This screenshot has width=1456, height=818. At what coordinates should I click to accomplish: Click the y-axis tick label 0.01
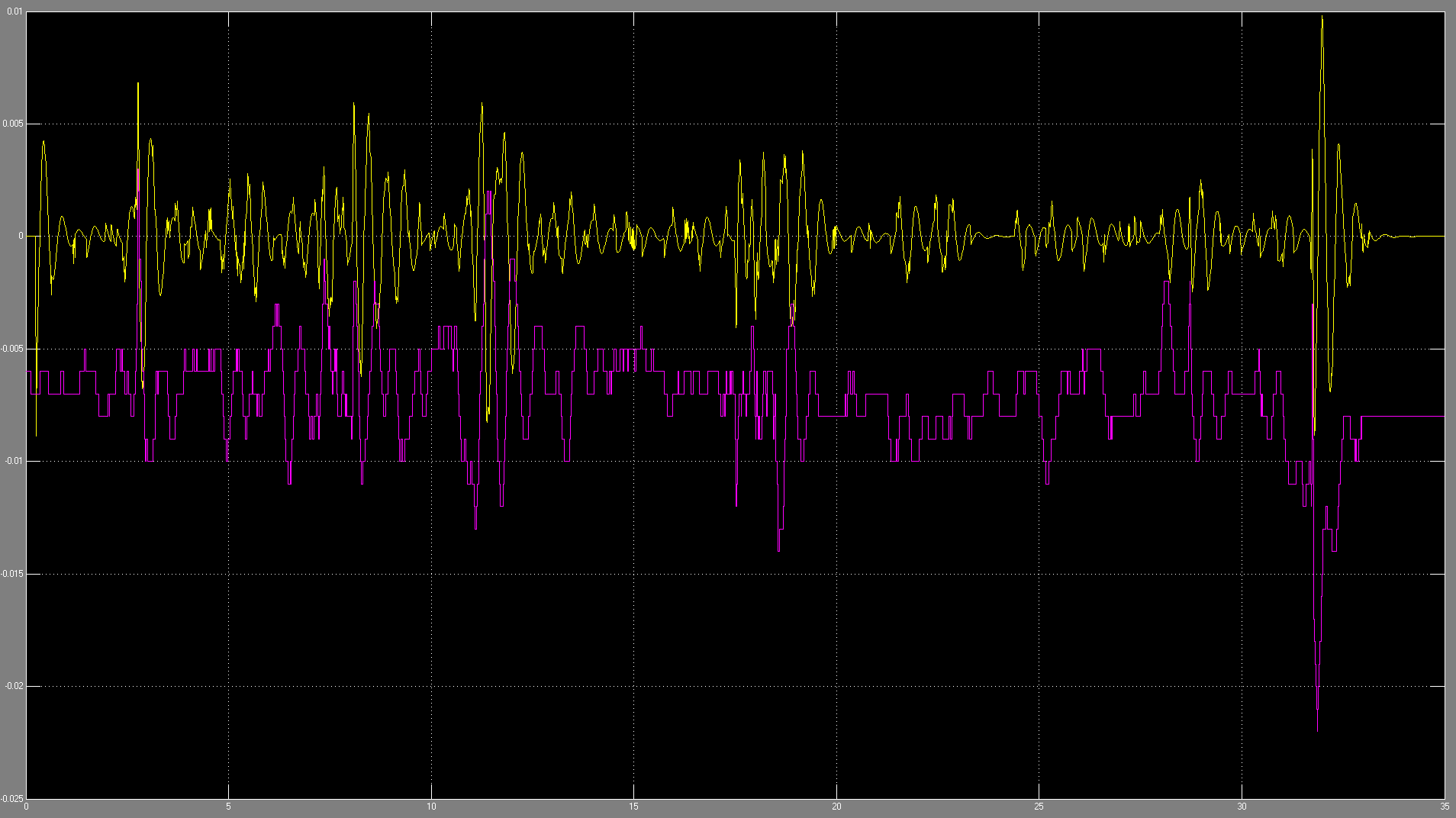click(x=15, y=12)
